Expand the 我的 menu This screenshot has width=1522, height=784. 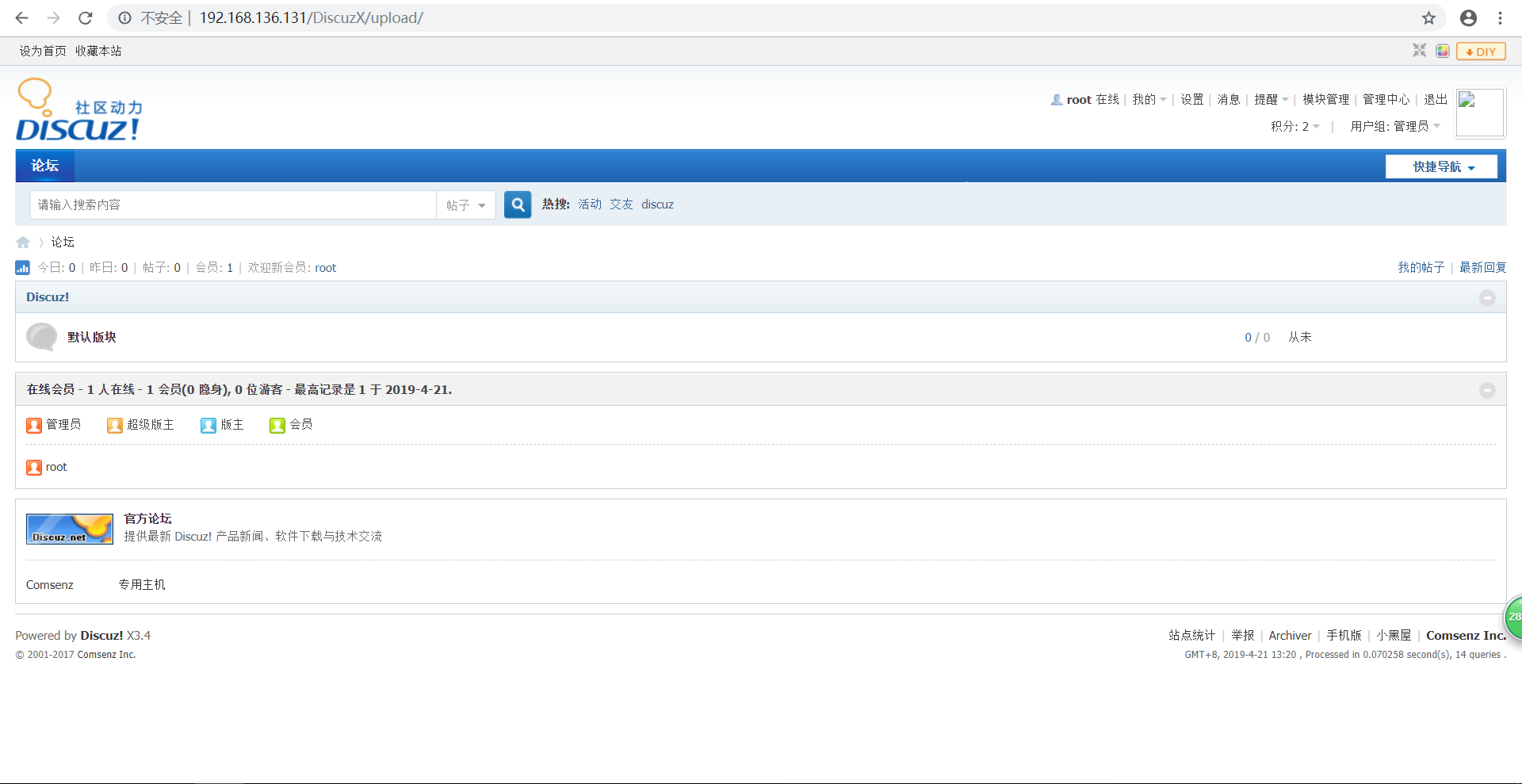click(x=1149, y=99)
